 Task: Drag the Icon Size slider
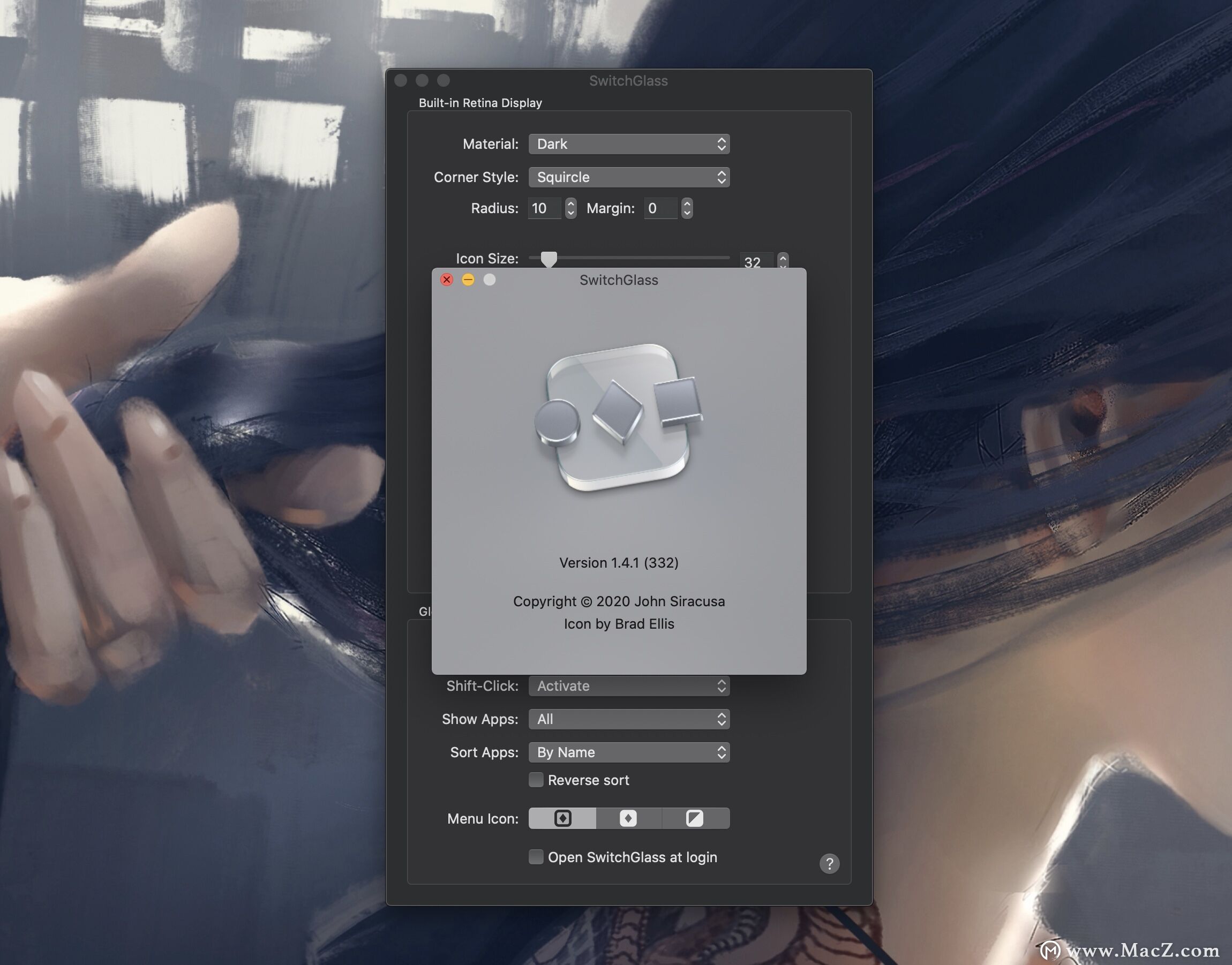[x=550, y=258]
